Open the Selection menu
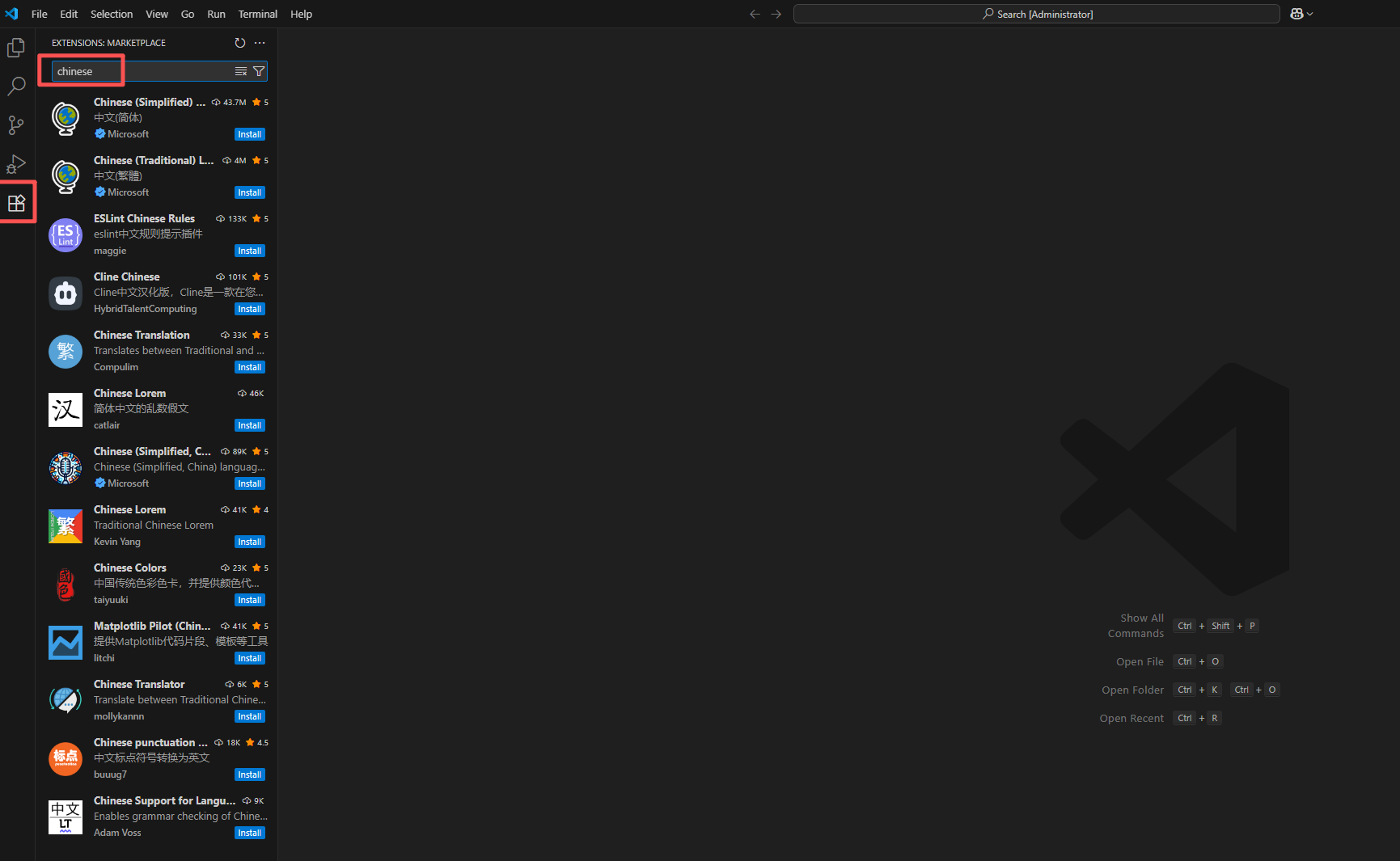Screen dimensions: 1400x861 coord(112,14)
